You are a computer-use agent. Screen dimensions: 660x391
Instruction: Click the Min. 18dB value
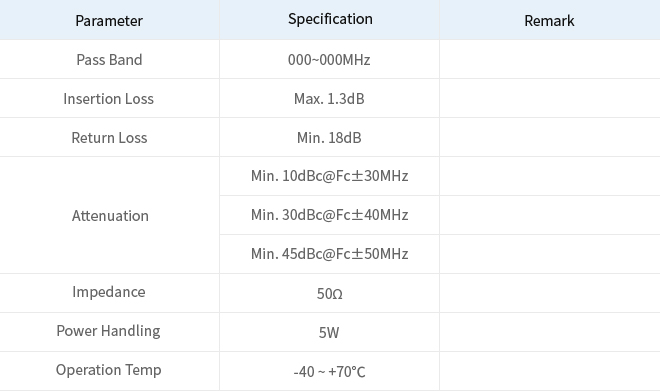[x=329, y=138]
